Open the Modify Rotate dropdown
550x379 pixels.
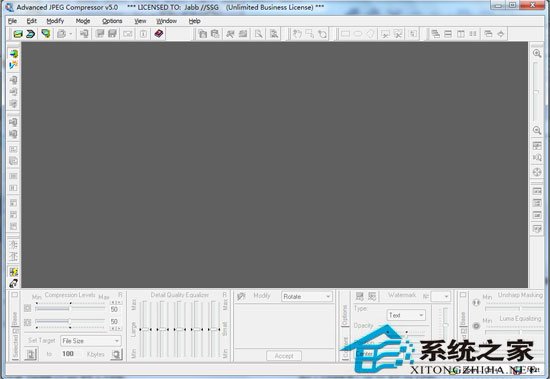pyautogui.click(x=306, y=297)
